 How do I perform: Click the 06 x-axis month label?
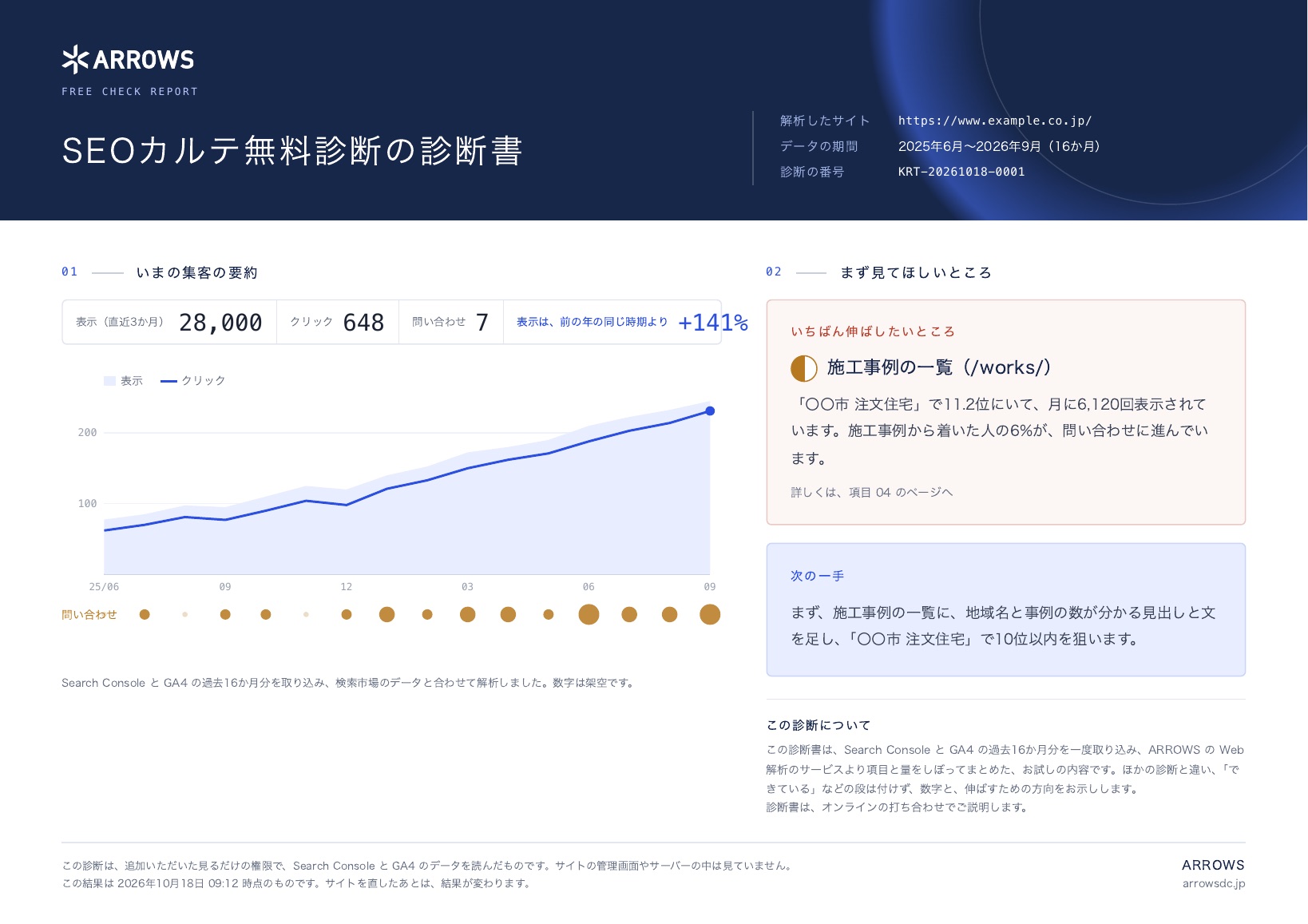tap(589, 587)
